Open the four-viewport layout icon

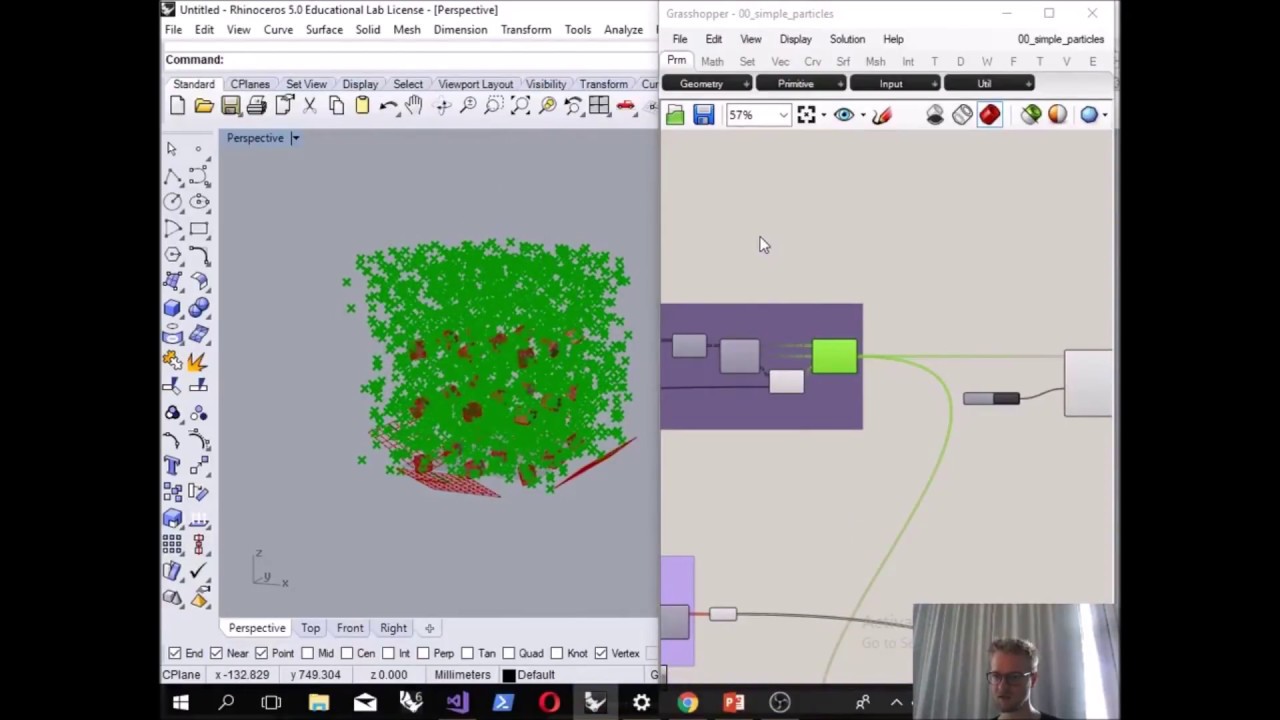599,106
